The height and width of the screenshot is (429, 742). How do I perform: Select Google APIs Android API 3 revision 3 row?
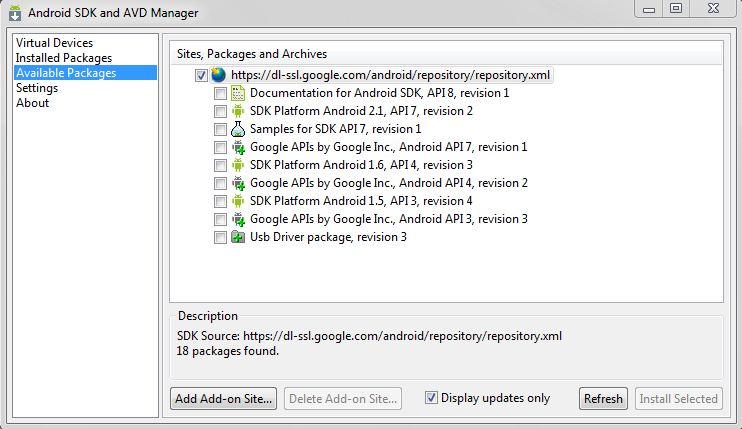389,219
